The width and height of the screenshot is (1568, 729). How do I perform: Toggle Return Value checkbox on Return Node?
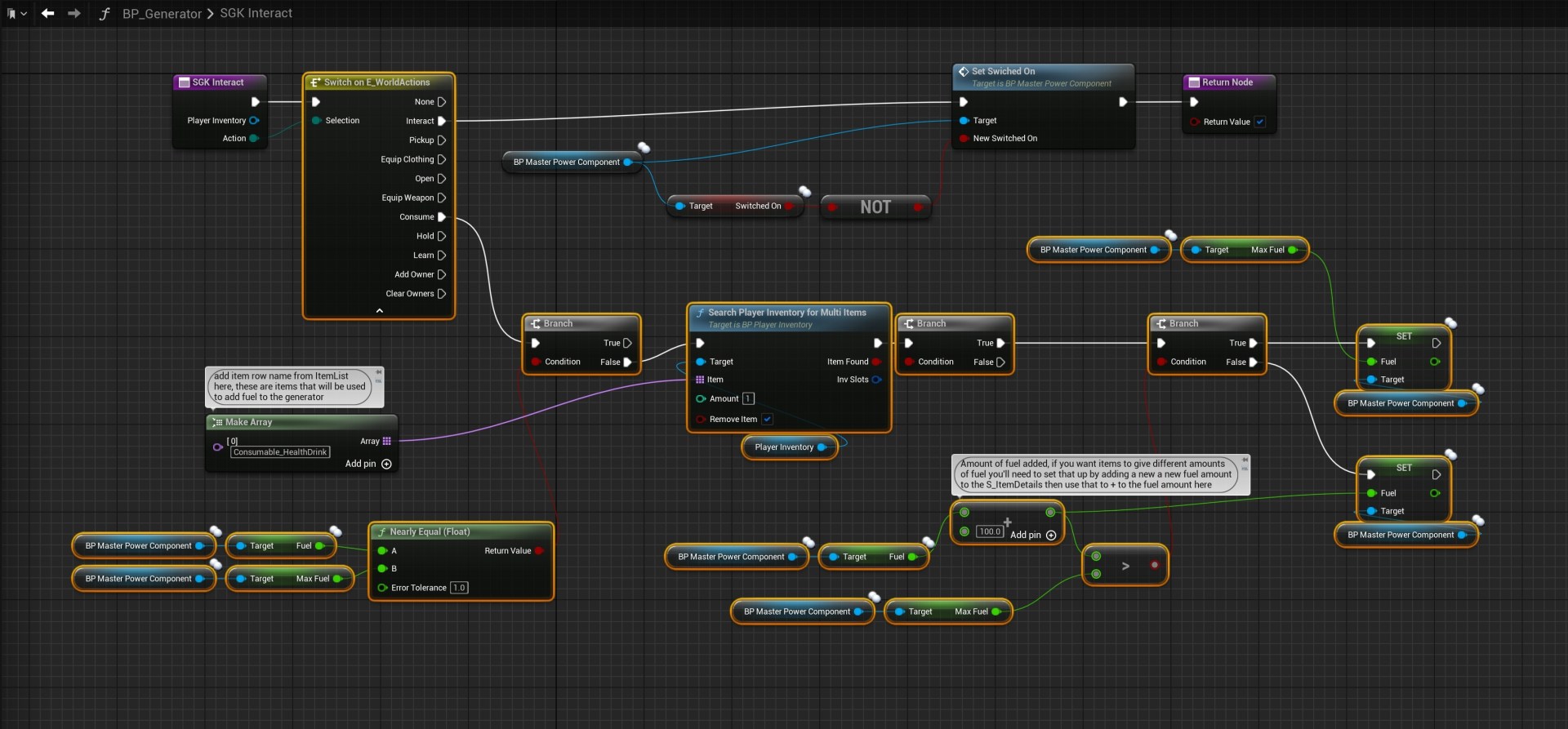tap(1259, 122)
